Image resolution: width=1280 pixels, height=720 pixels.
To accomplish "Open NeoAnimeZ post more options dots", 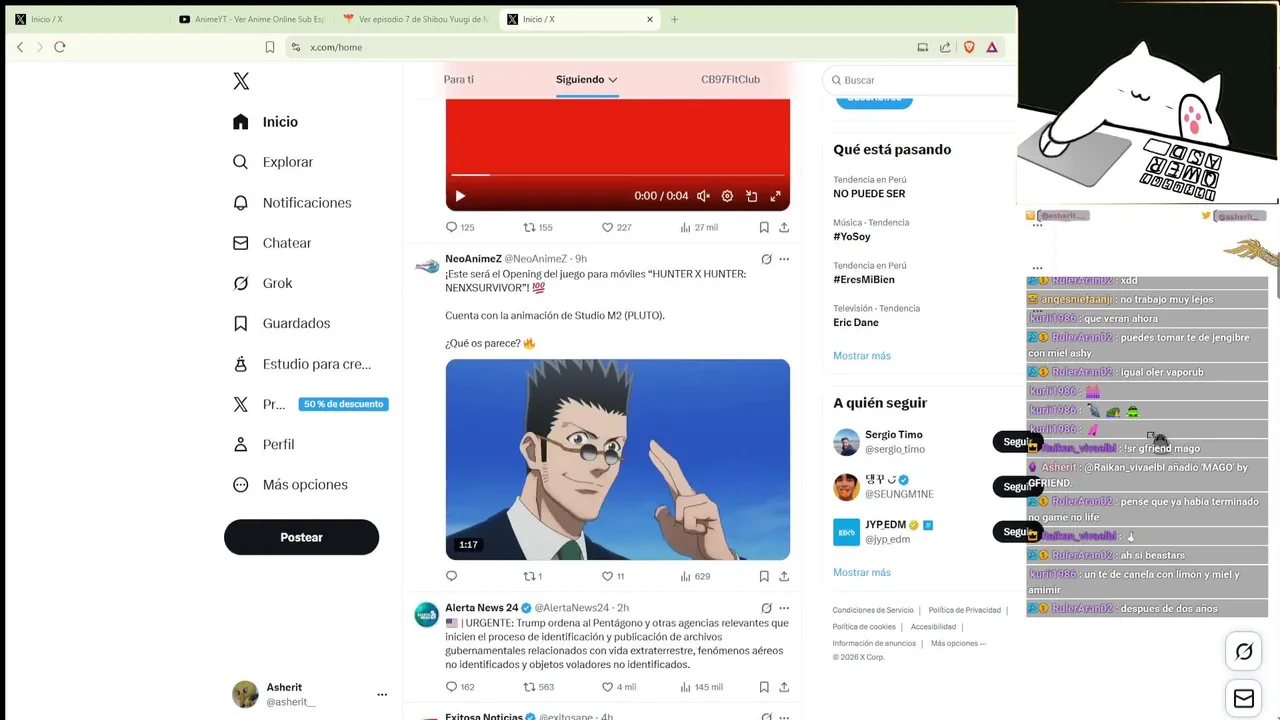I will 784,259.
